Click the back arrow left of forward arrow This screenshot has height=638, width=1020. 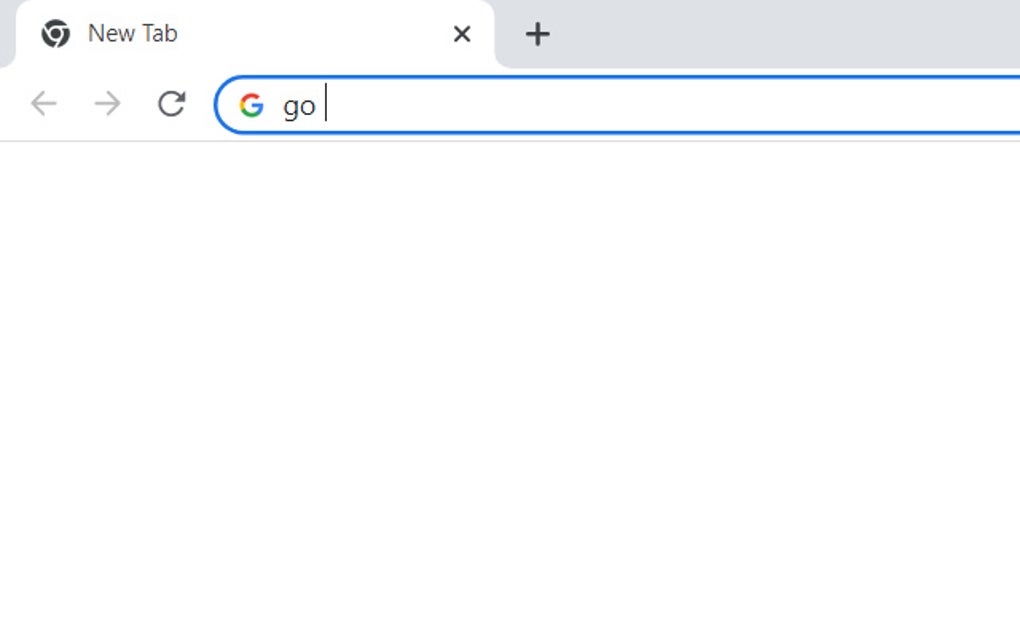[42, 103]
